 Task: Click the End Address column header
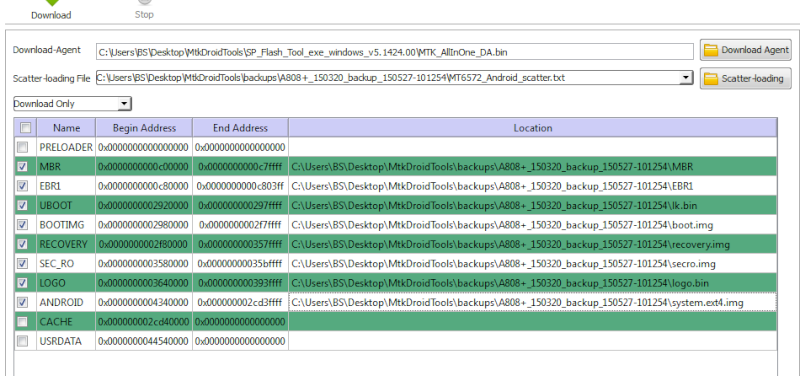click(x=240, y=128)
